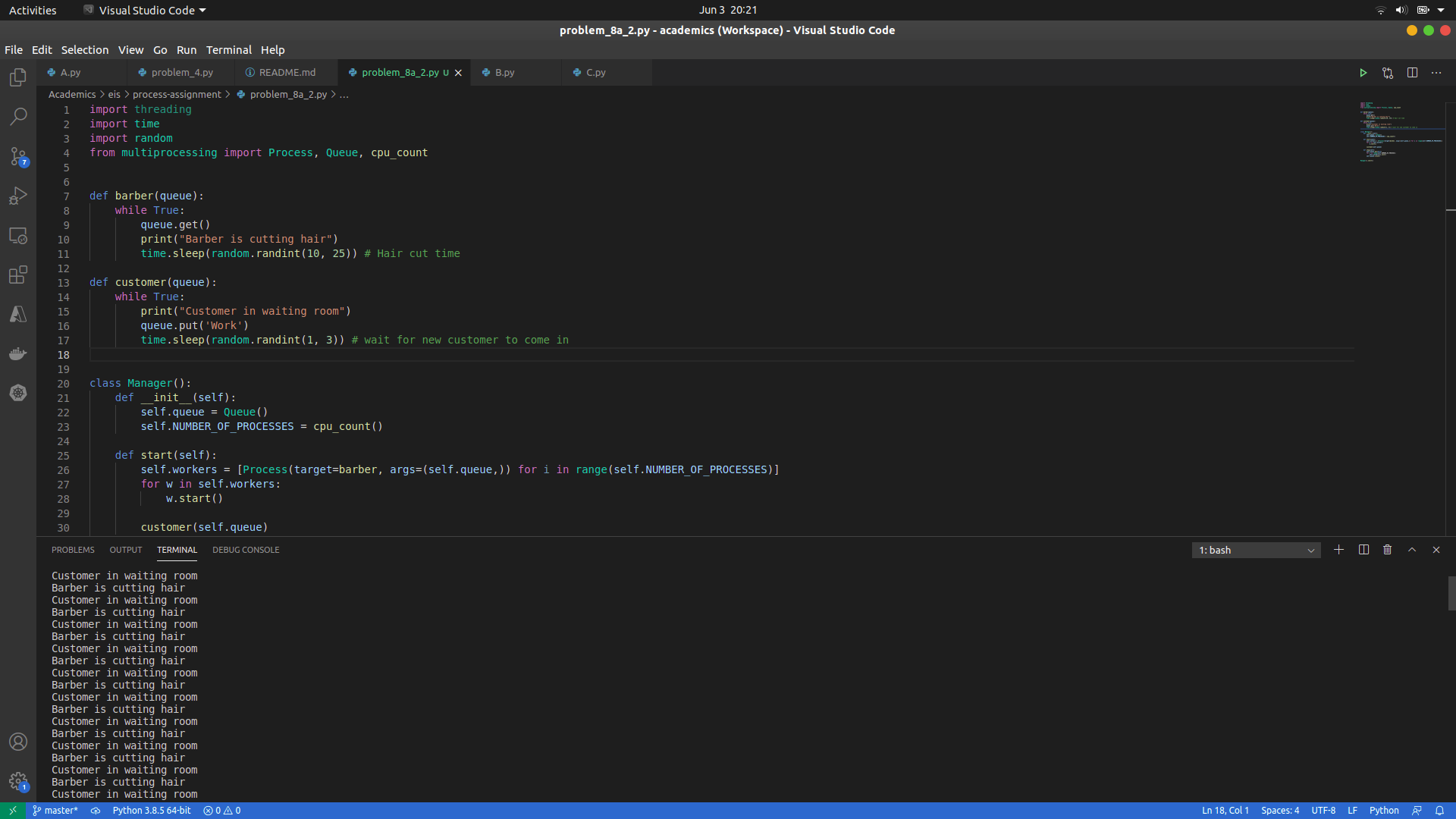Switch to the A.py tab

(x=82, y=73)
